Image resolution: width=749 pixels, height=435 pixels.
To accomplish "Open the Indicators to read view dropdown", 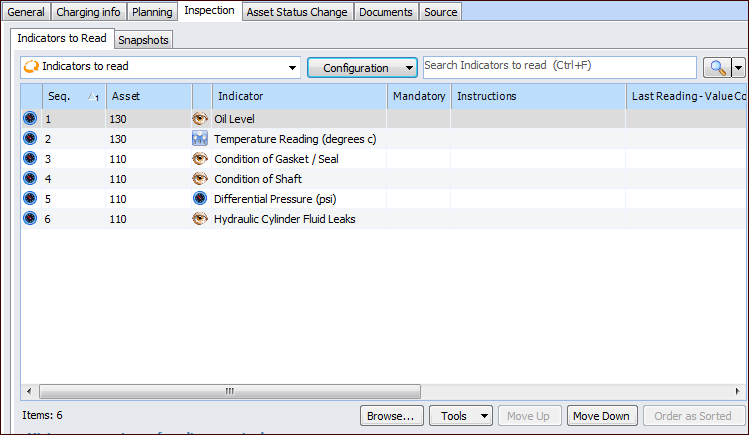I will 292,68.
